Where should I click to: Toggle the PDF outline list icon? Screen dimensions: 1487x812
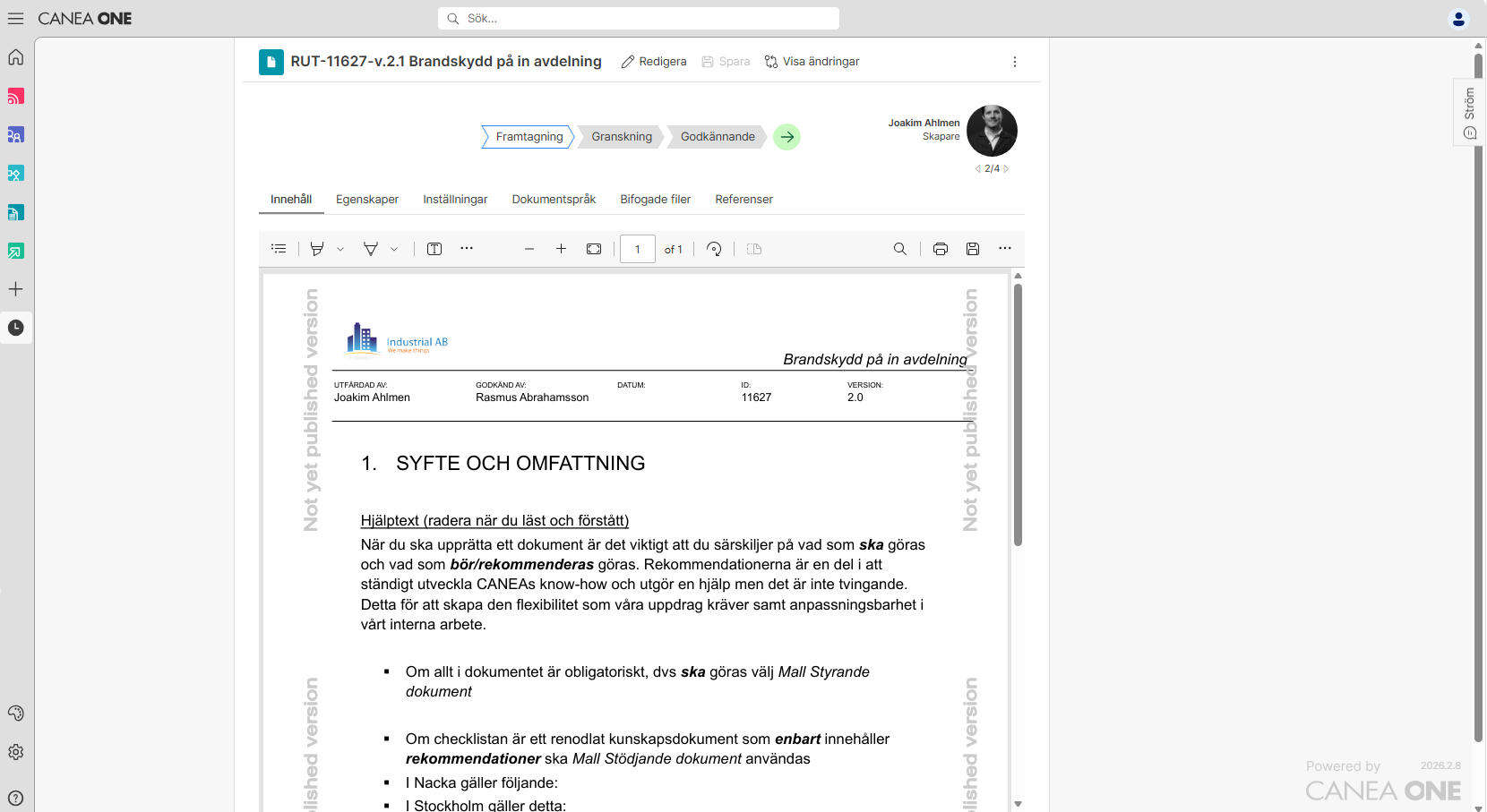click(279, 249)
